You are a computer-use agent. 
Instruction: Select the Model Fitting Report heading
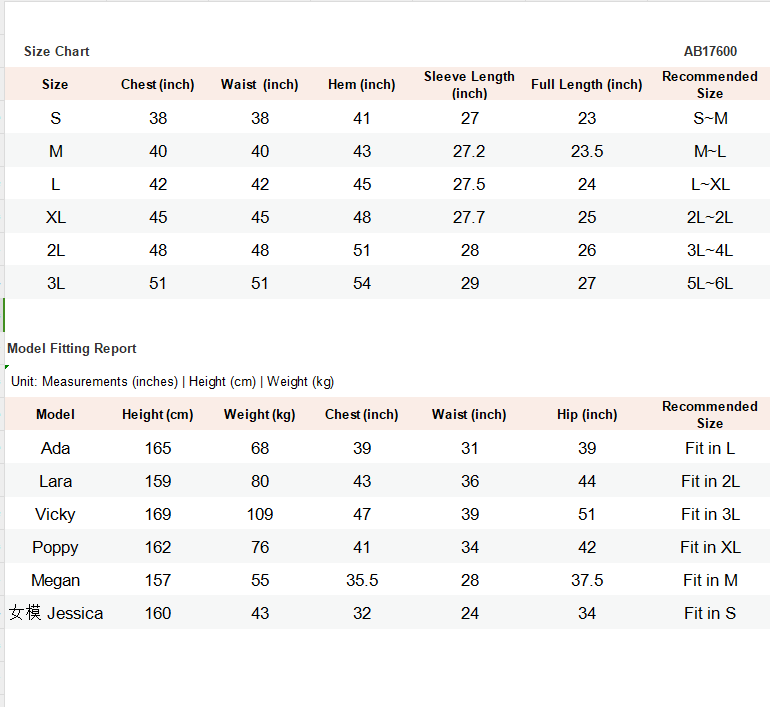click(72, 349)
